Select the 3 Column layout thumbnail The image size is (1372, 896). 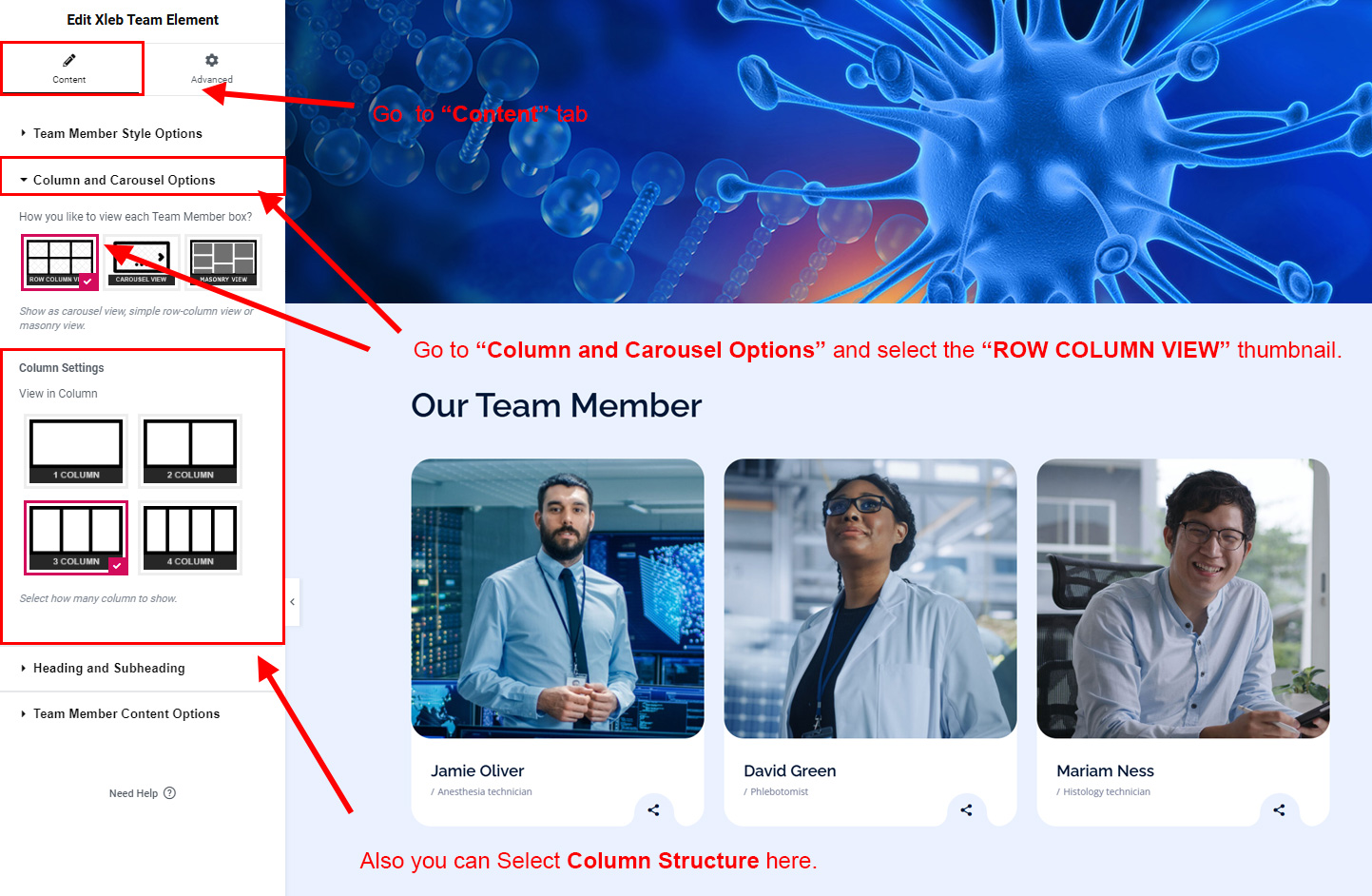pos(76,537)
